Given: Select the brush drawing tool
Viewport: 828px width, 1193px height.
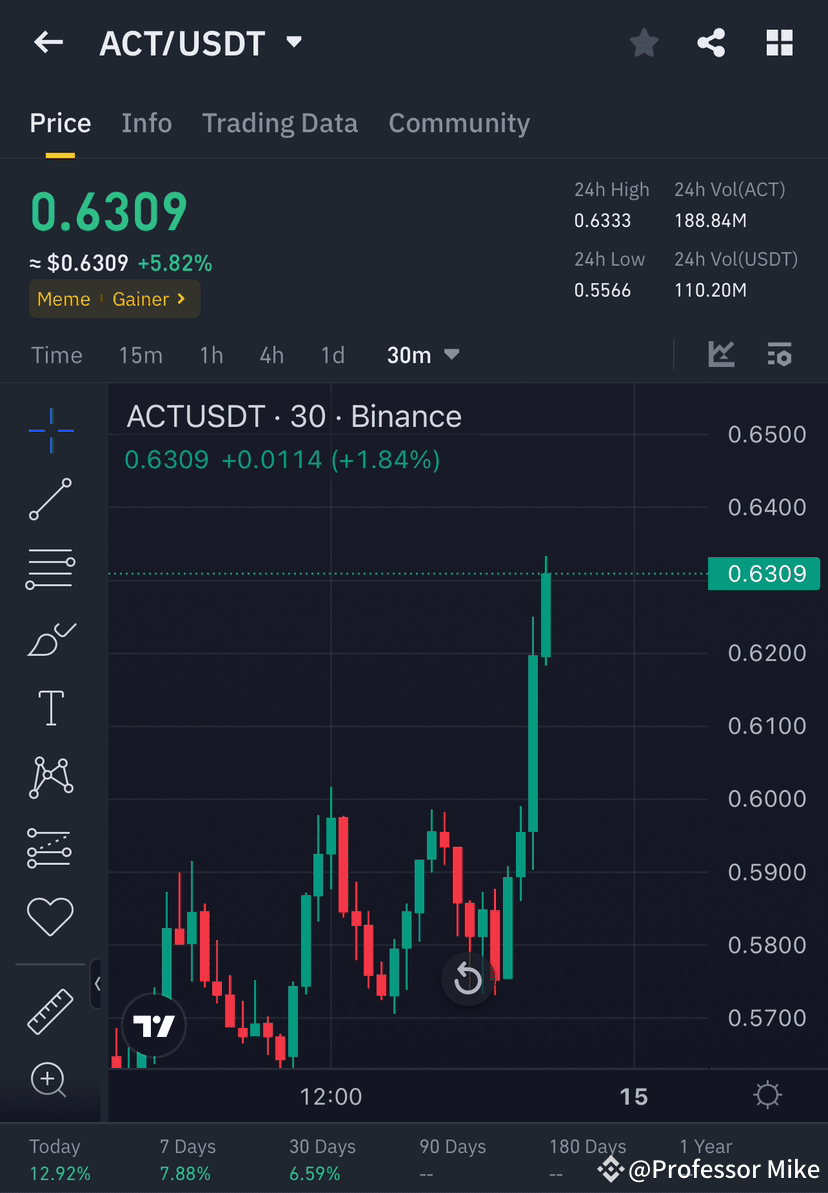Looking at the screenshot, I should 50,638.
